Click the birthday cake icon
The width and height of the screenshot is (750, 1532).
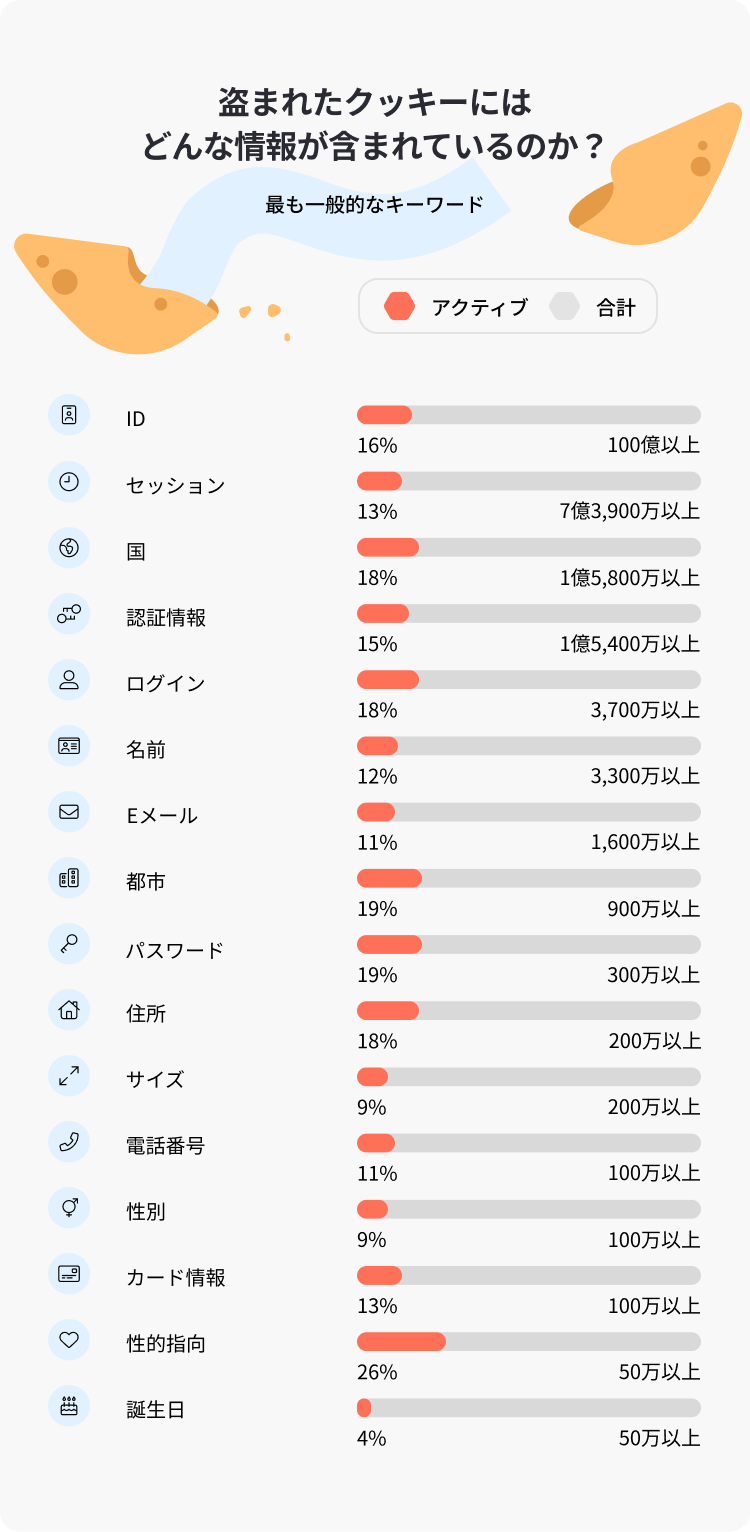coord(69,1407)
